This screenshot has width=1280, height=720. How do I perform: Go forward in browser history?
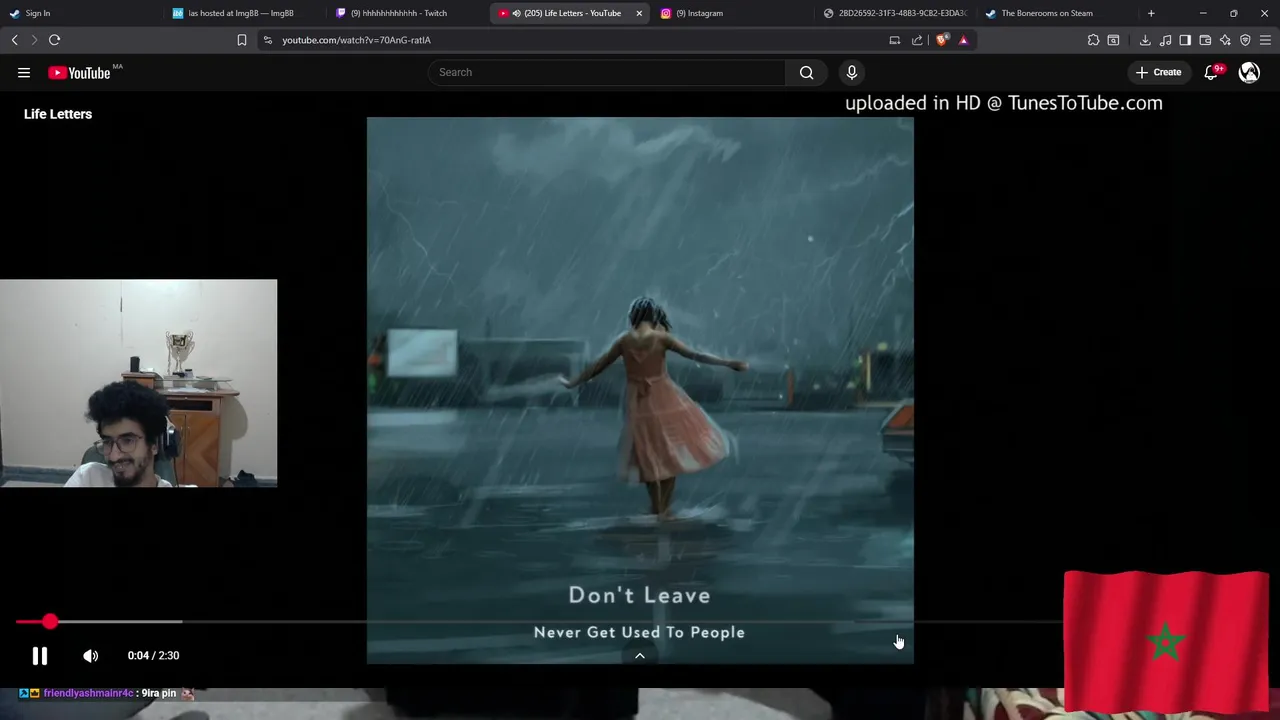pos(33,40)
